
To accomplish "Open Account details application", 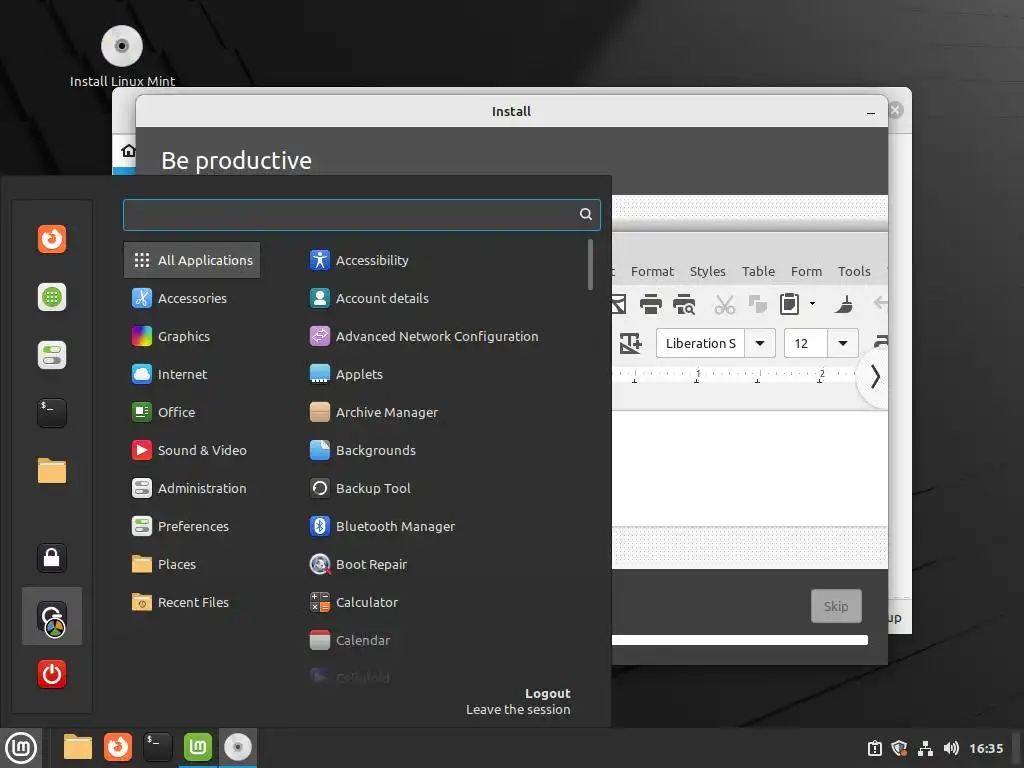I will point(369,298).
